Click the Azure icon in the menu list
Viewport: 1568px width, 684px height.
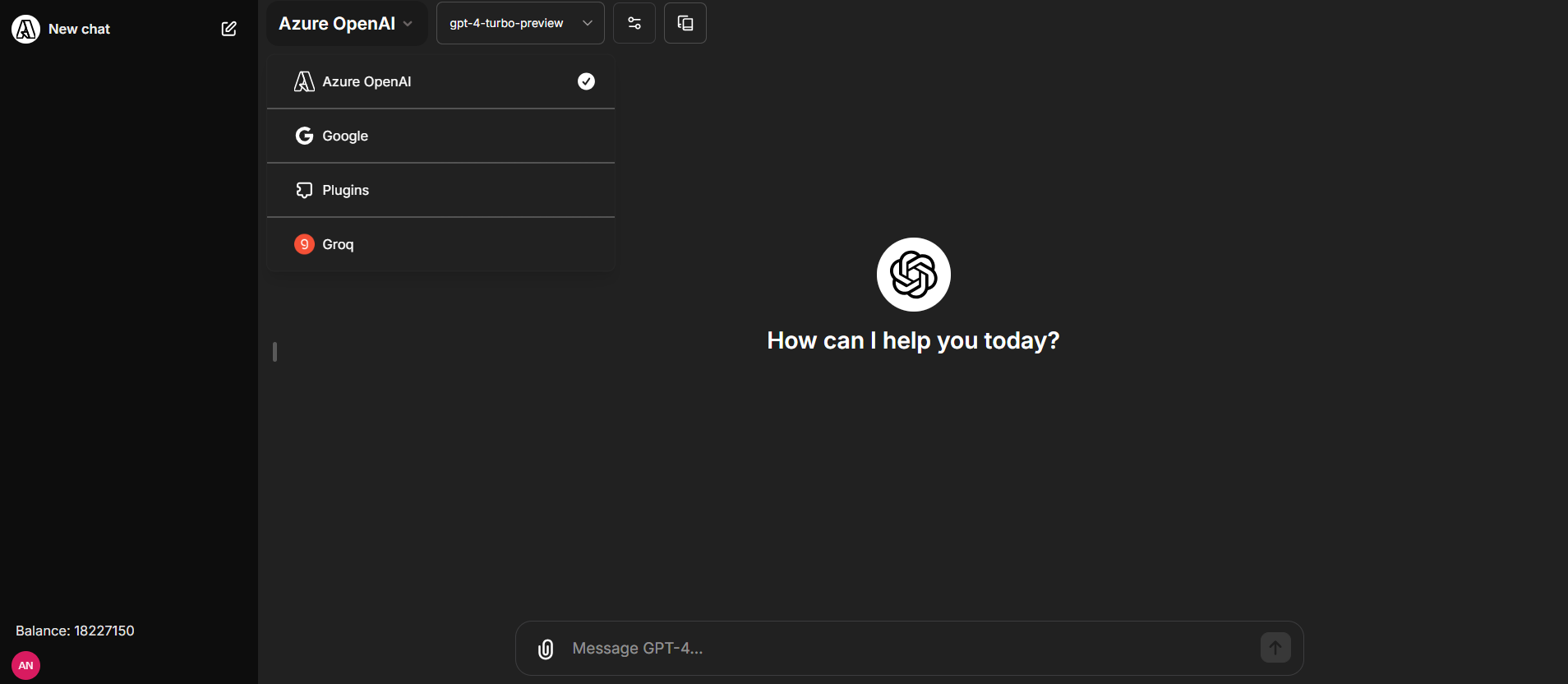(304, 81)
